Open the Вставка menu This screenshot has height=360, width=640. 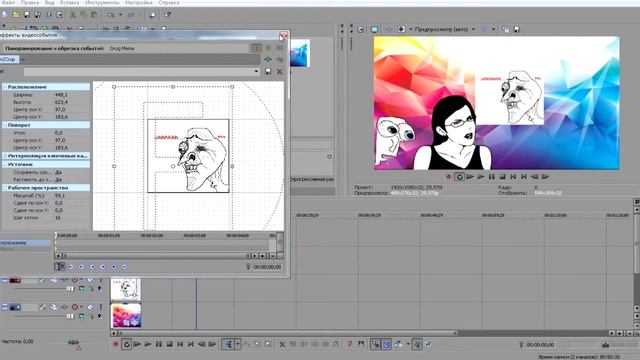[69, 2]
